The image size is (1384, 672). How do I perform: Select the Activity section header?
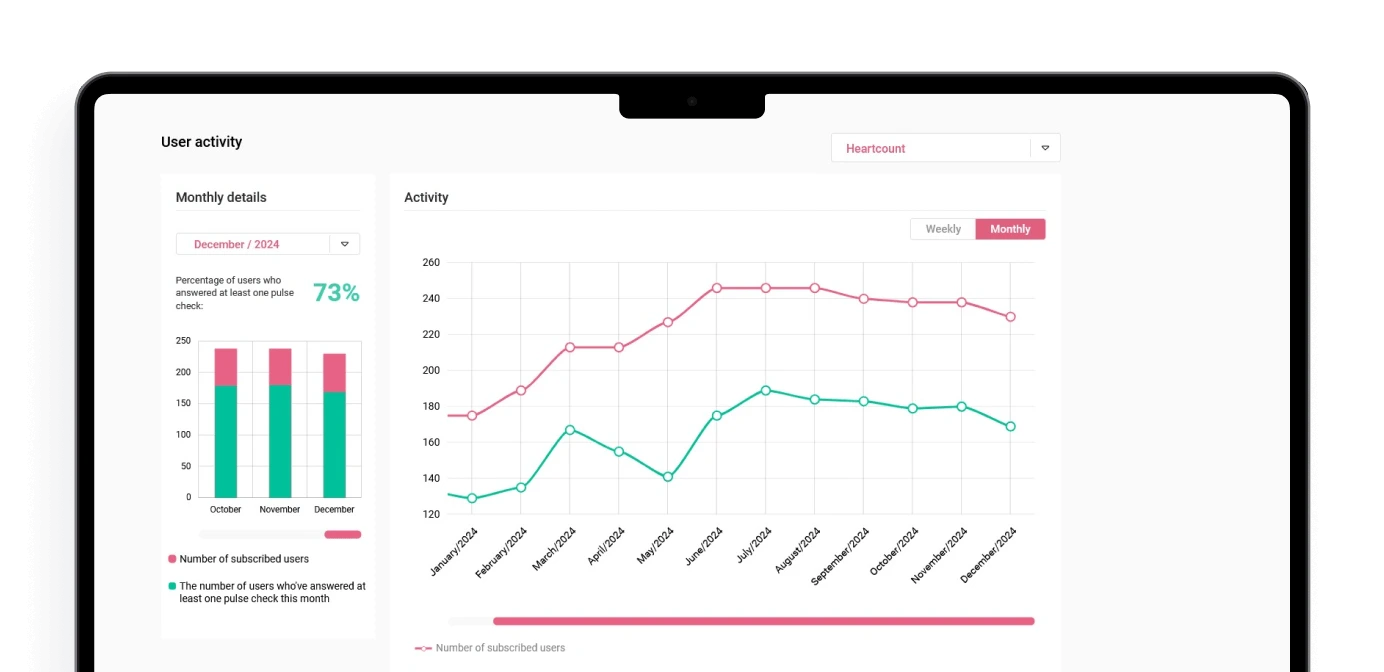[427, 197]
